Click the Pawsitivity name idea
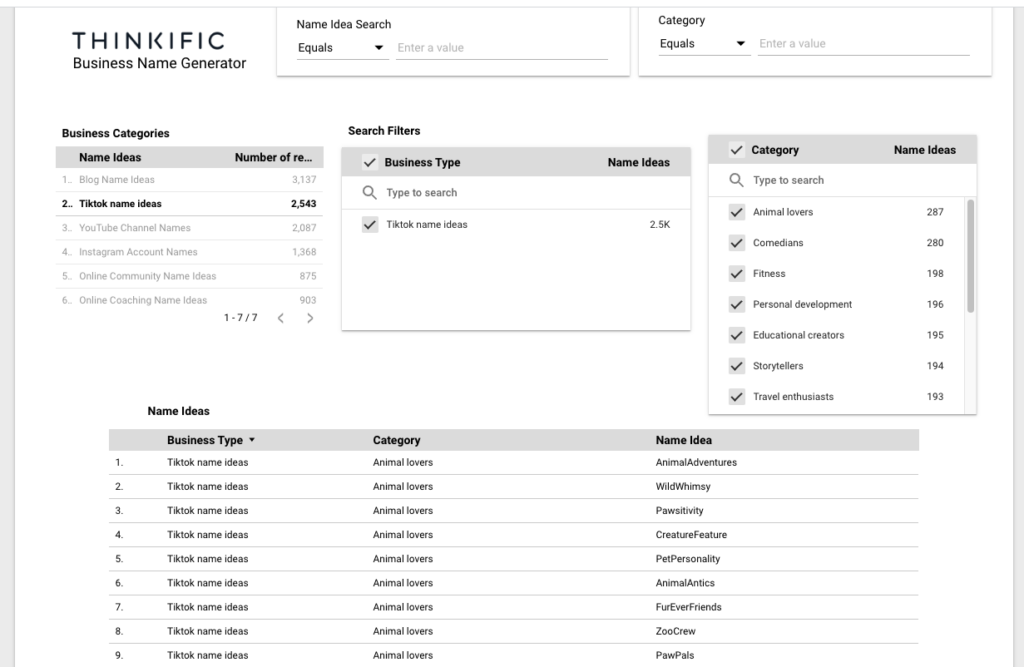 coord(679,511)
